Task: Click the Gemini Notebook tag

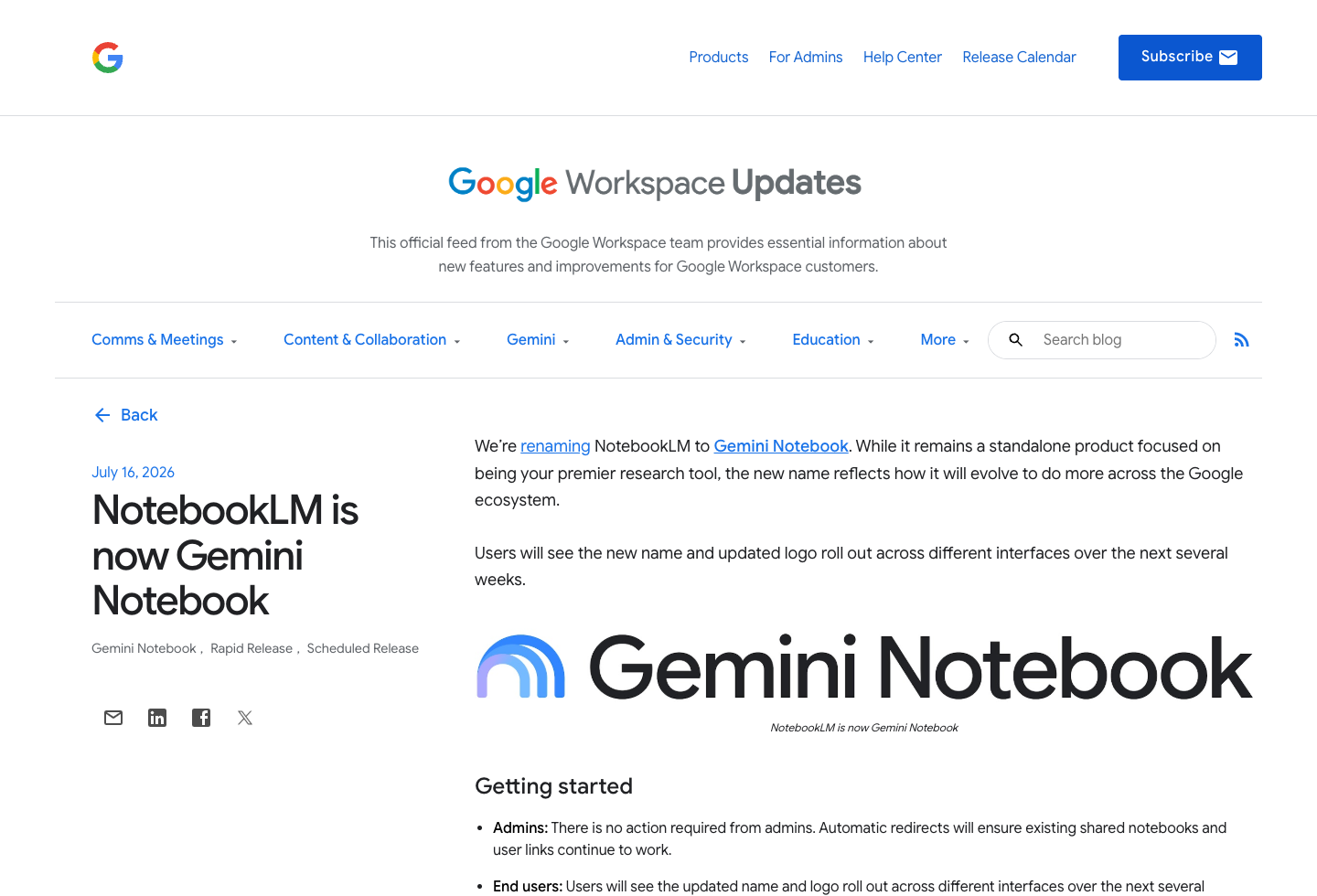Action: [x=144, y=648]
